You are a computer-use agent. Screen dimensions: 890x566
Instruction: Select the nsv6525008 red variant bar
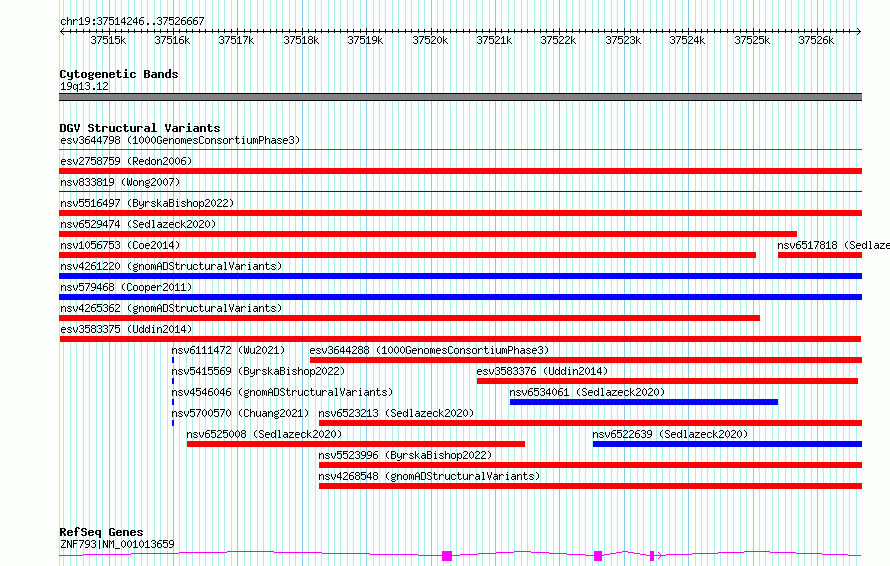click(x=356, y=444)
